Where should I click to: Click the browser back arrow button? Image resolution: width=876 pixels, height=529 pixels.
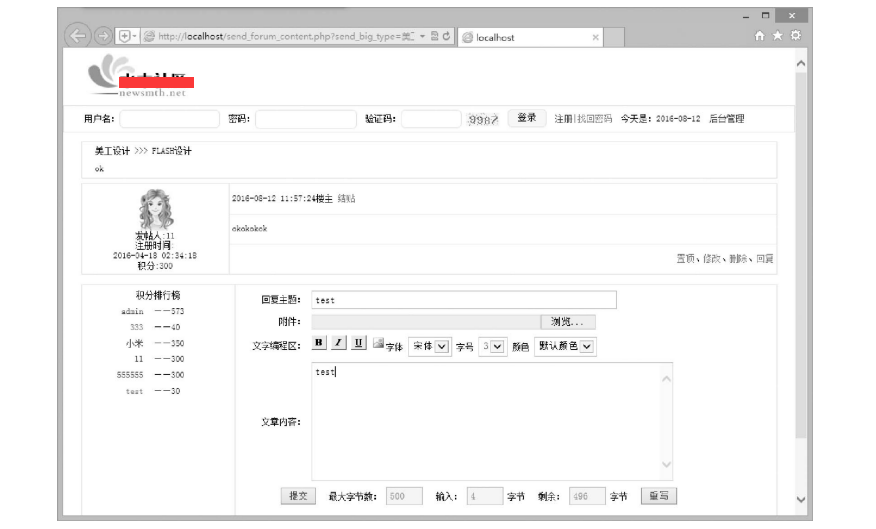pyautogui.click(x=79, y=36)
